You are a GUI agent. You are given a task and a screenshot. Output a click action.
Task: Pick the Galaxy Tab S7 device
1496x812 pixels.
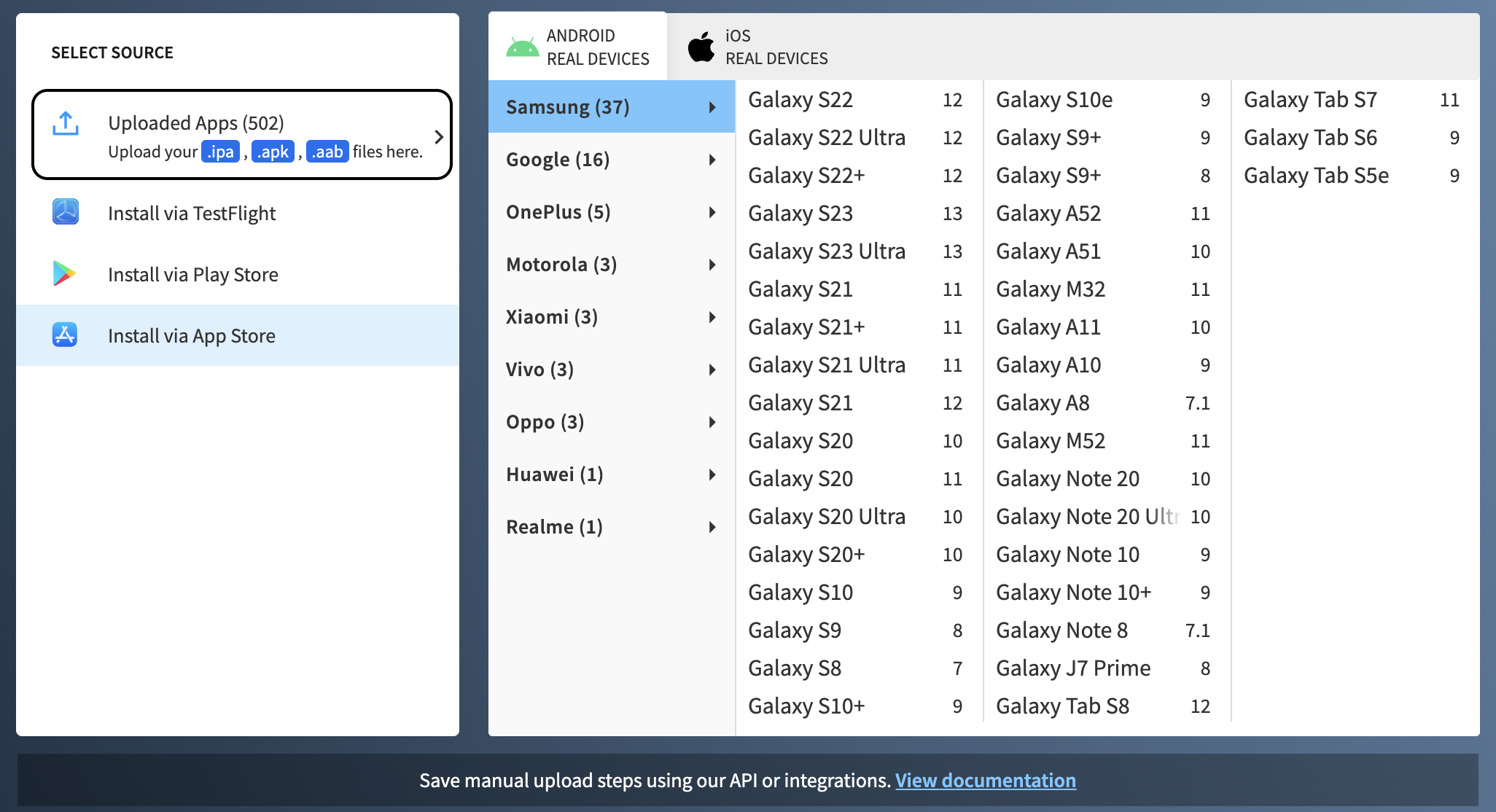[x=1310, y=100]
